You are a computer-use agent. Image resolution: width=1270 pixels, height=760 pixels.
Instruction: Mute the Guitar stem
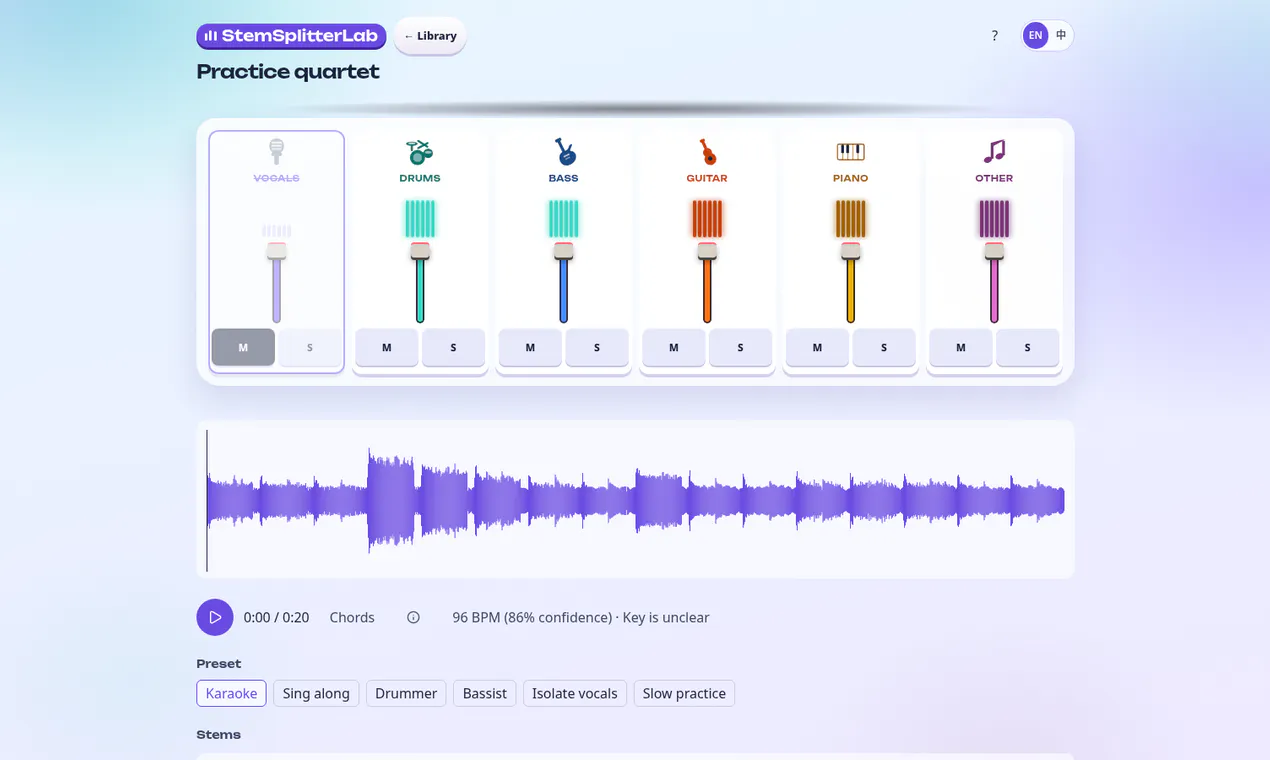(674, 347)
